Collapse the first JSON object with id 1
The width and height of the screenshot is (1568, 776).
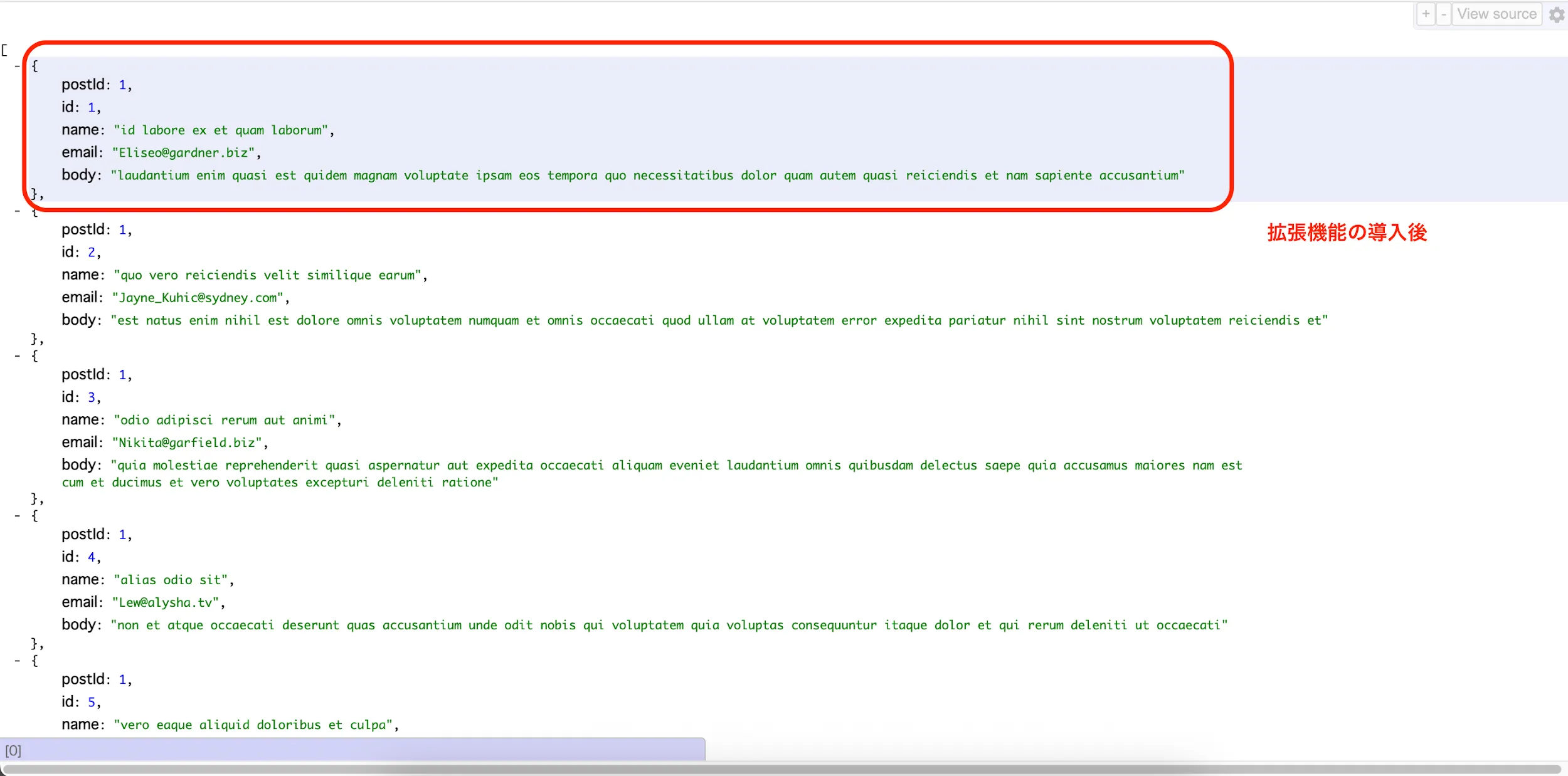[x=18, y=66]
